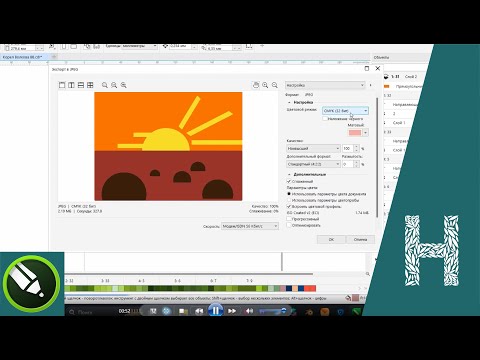
Task: Switch to two horizontal previews layout
Action: pos(81,85)
